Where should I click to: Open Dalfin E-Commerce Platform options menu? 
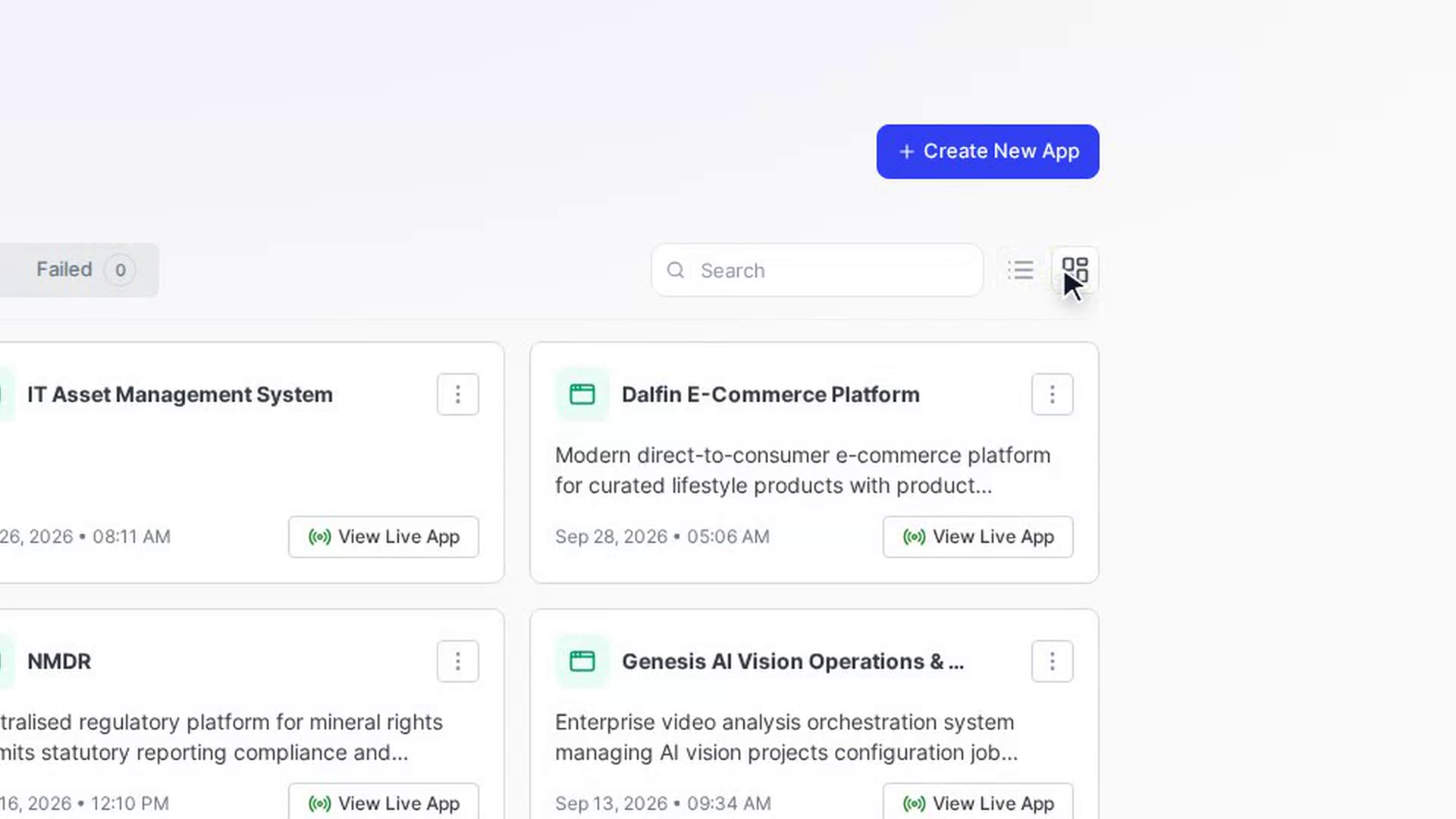click(1053, 394)
